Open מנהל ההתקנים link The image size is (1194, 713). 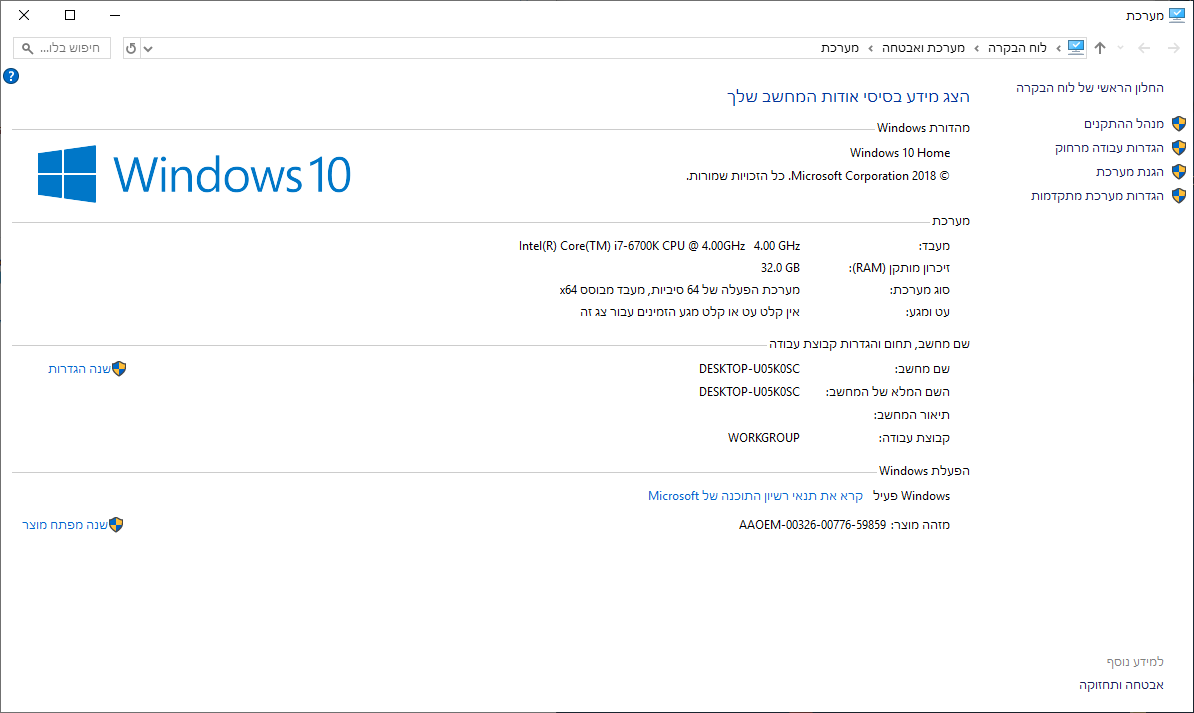point(1124,123)
